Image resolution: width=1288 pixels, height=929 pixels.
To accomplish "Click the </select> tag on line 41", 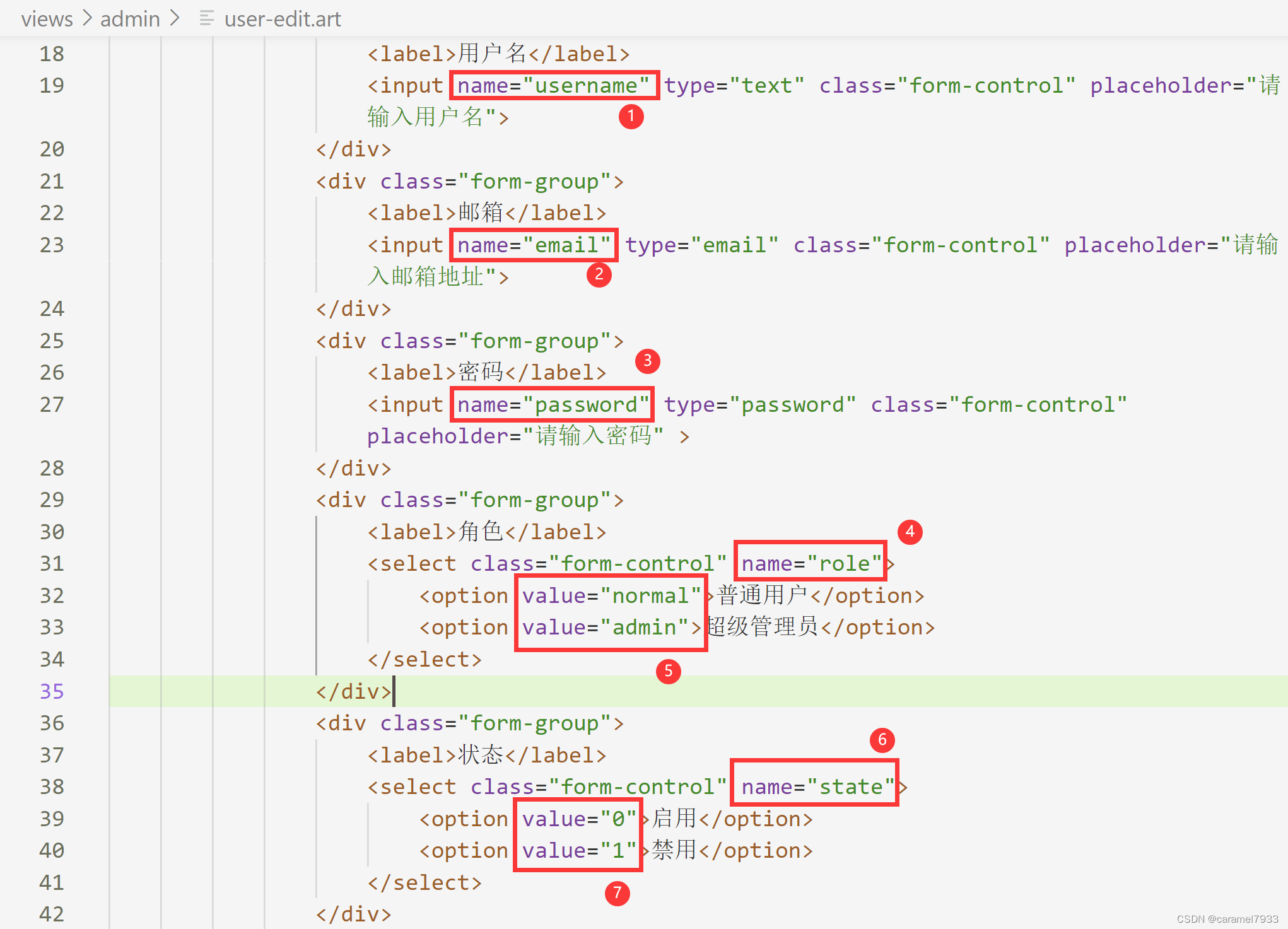I will (x=425, y=883).
